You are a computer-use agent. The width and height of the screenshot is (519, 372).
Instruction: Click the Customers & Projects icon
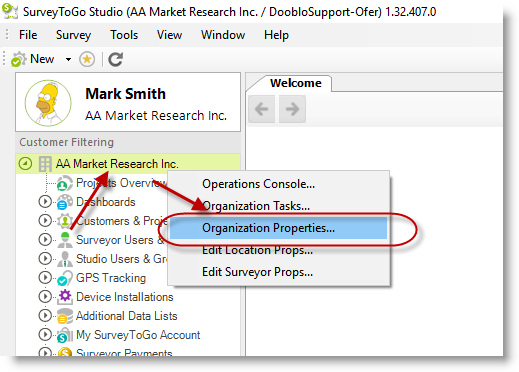tap(64, 221)
